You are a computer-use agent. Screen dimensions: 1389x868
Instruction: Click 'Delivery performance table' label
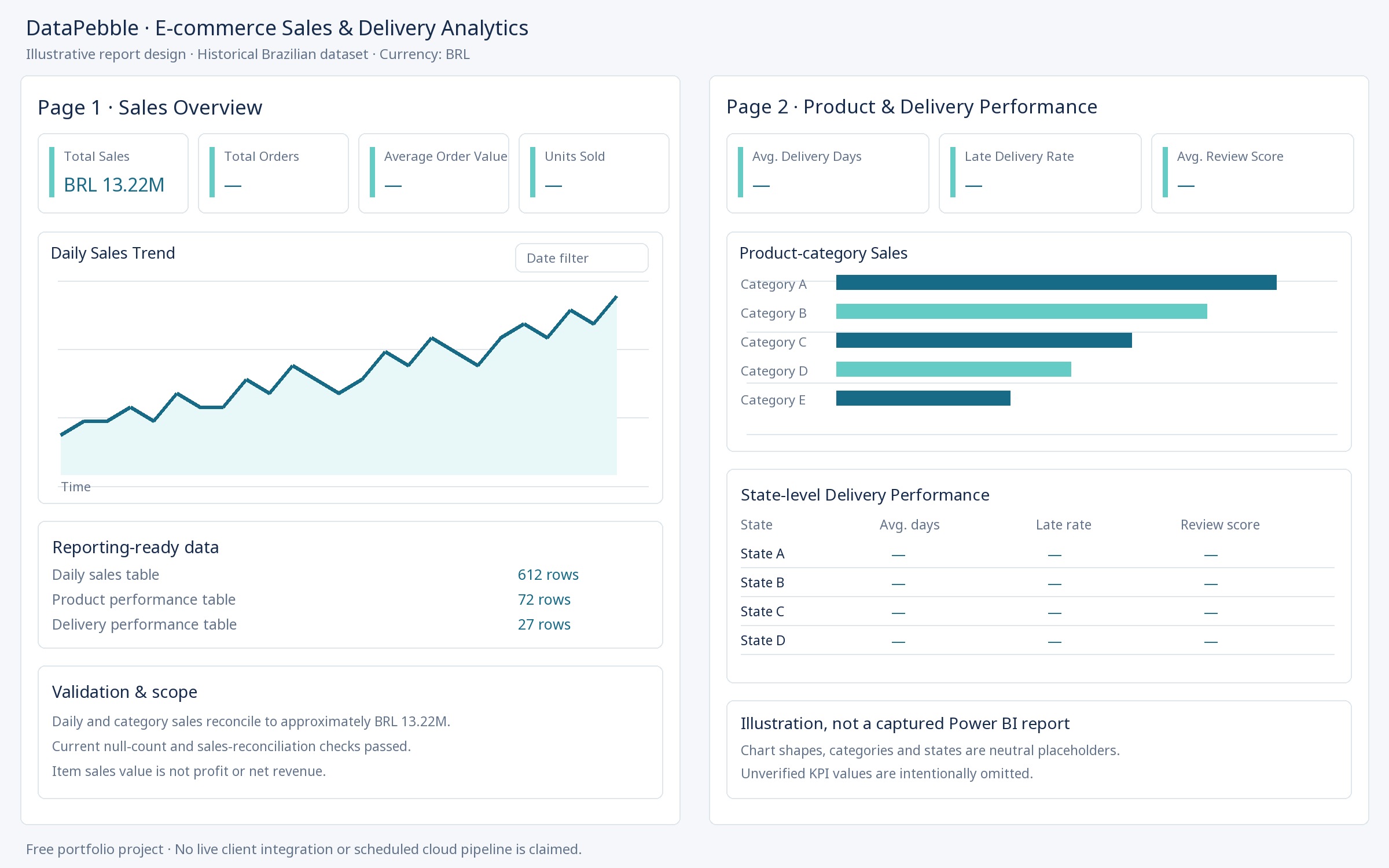pos(144,624)
